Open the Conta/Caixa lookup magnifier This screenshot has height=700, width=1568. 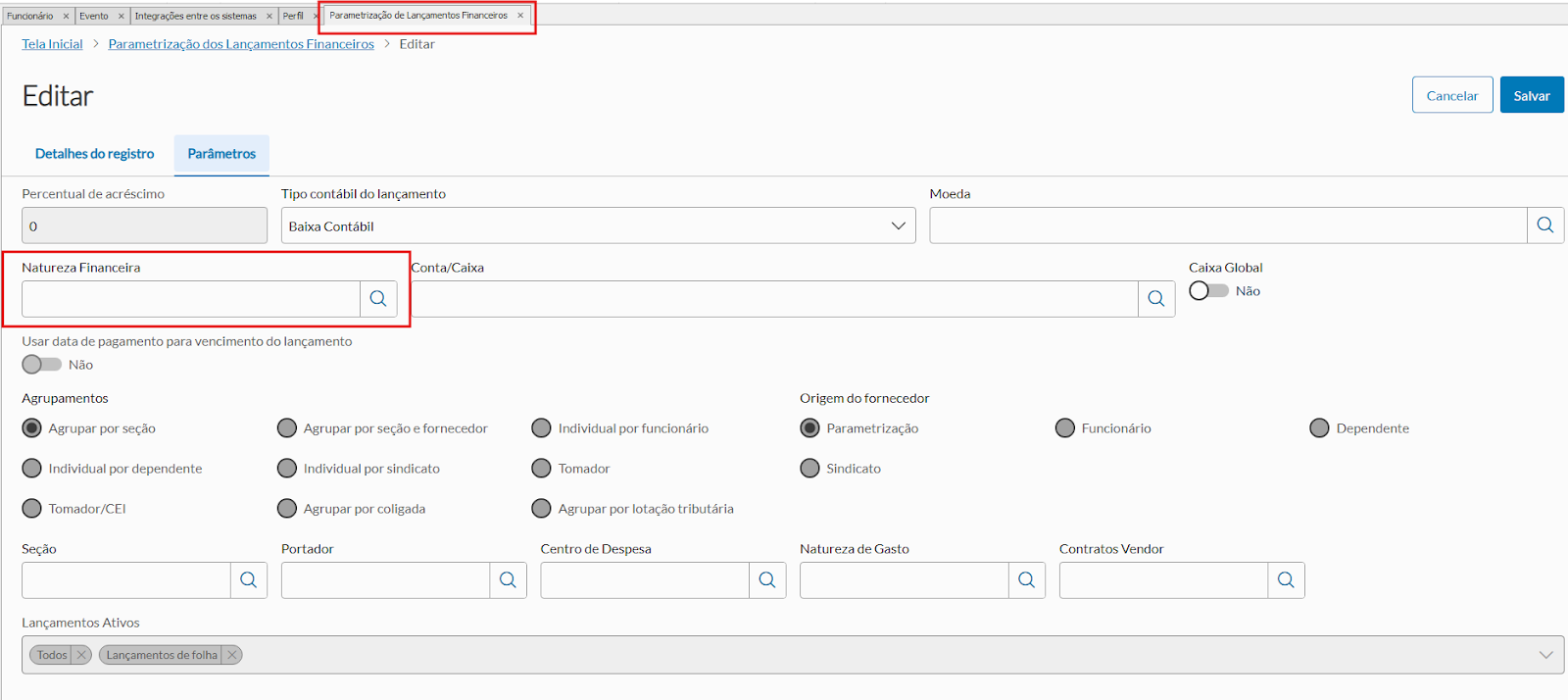point(1156,299)
